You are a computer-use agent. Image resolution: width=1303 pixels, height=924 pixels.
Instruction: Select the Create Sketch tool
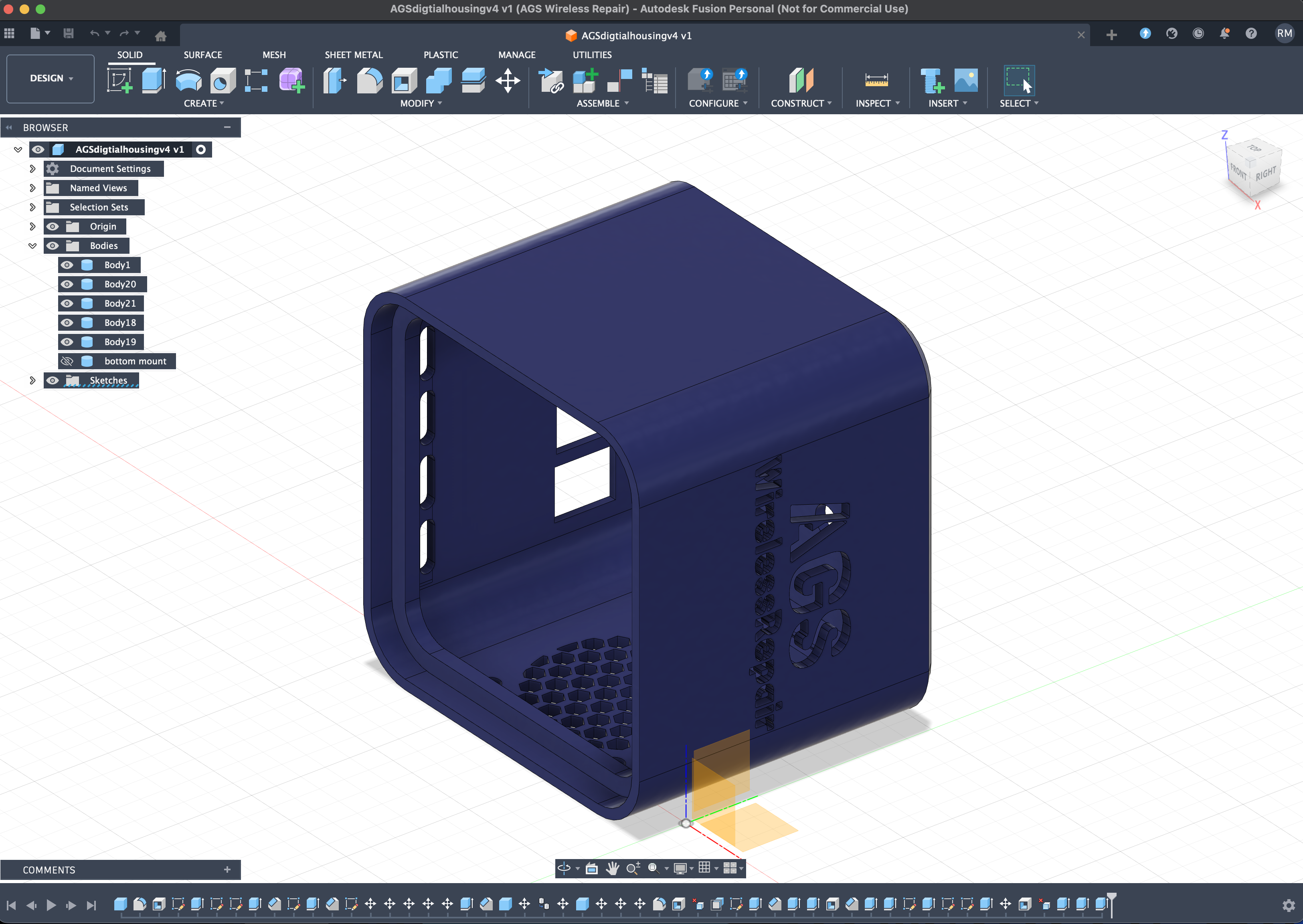point(119,80)
